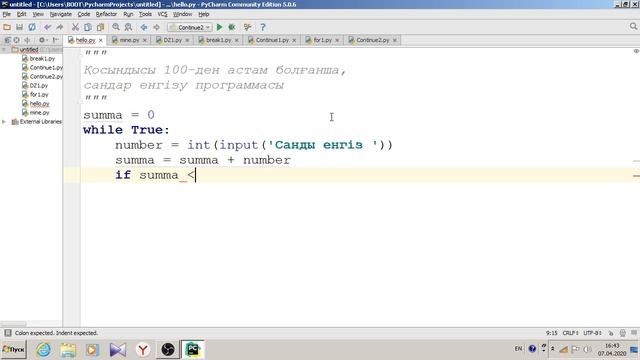
Task: Open the Code menu
Action: click(x=84, y=14)
